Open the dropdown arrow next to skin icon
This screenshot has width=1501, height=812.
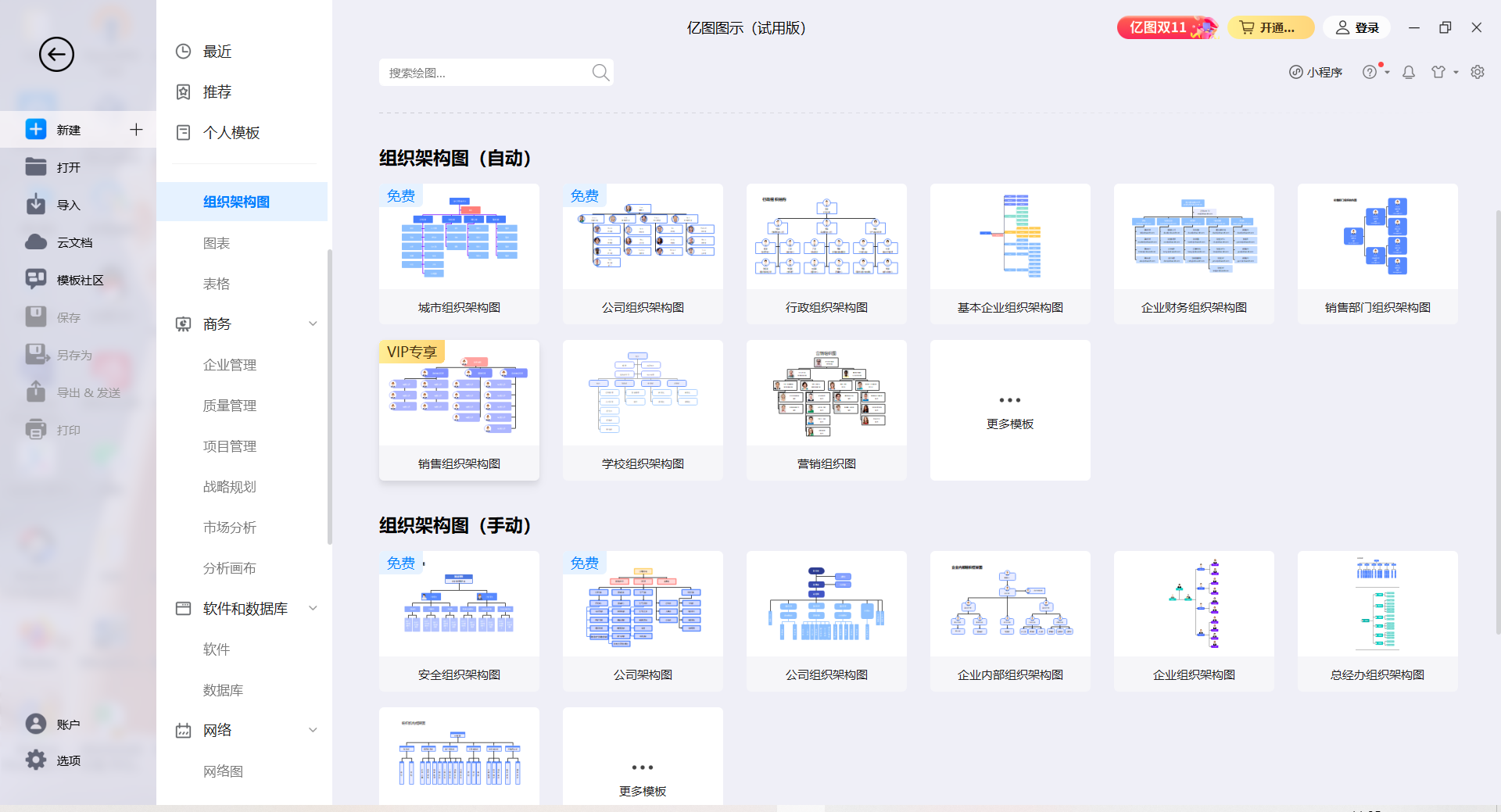pos(1456,72)
